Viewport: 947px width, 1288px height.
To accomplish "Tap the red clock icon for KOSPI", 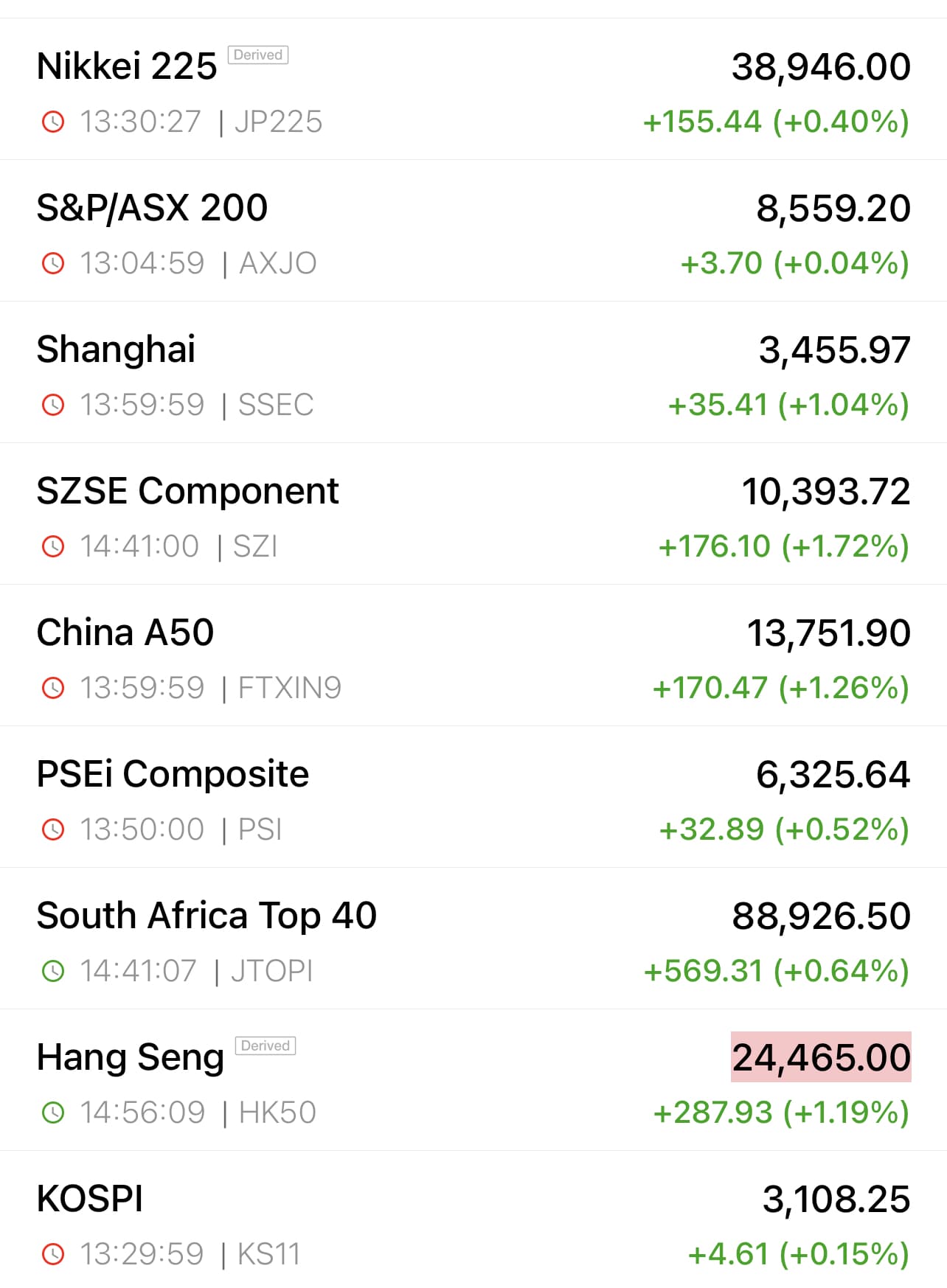I will (x=53, y=1254).
